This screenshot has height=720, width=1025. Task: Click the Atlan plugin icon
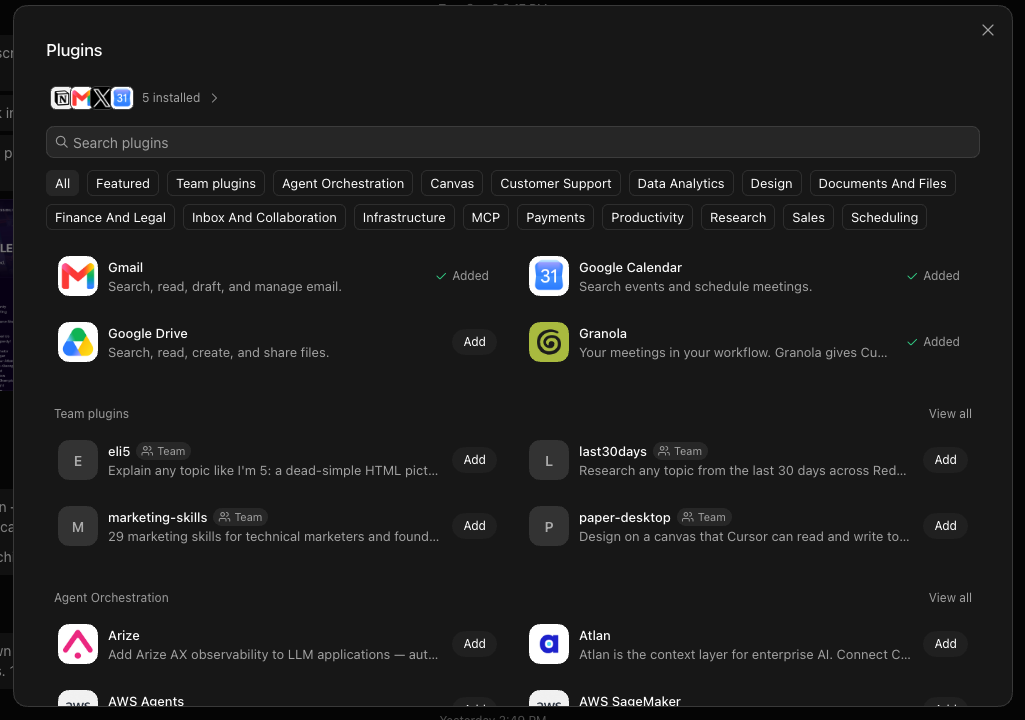coord(548,644)
